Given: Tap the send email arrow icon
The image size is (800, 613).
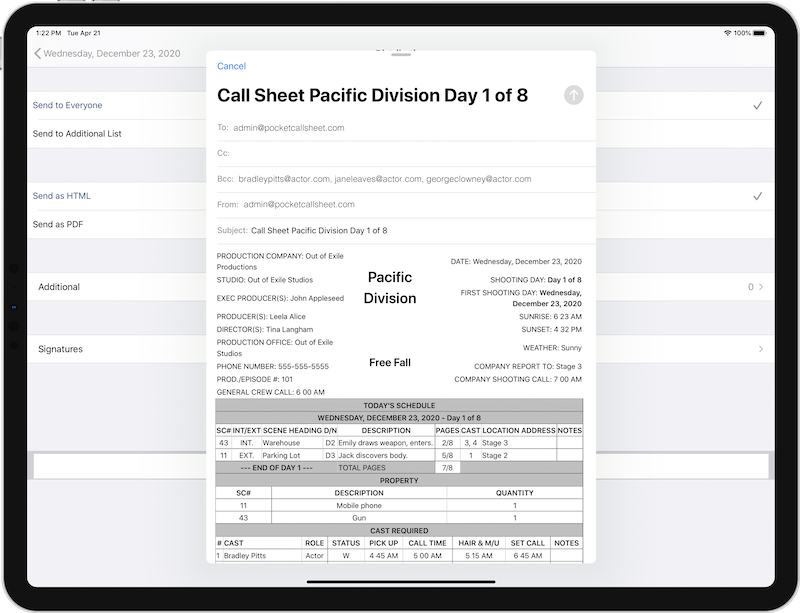Looking at the screenshot, I should (573, 95).
